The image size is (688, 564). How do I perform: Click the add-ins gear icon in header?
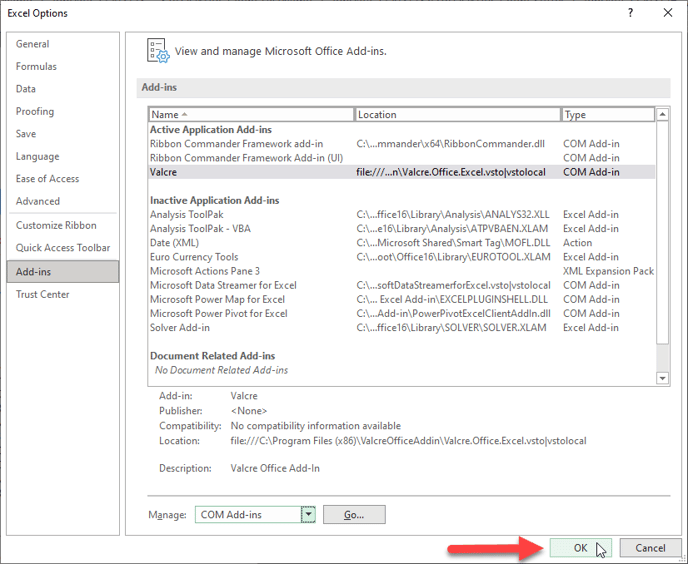157,50
